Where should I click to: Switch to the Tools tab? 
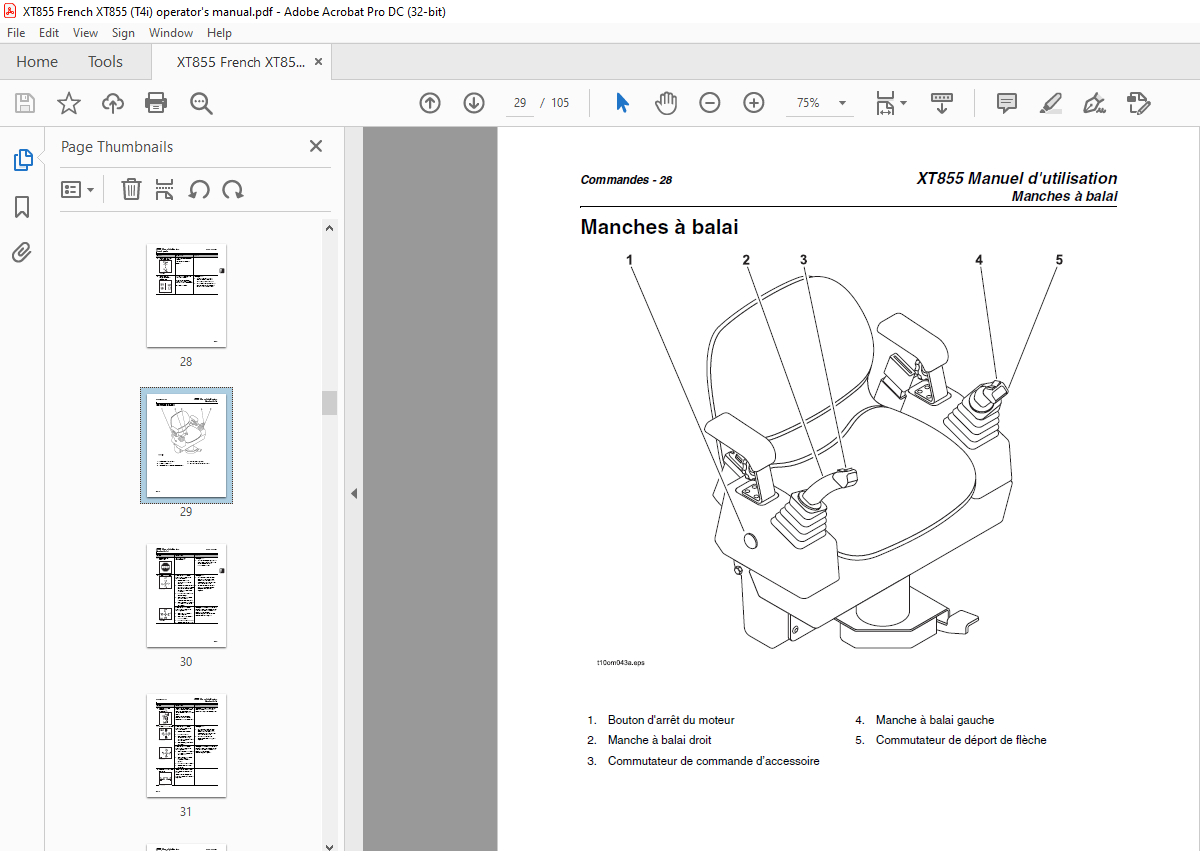click(x=105, y=62)
